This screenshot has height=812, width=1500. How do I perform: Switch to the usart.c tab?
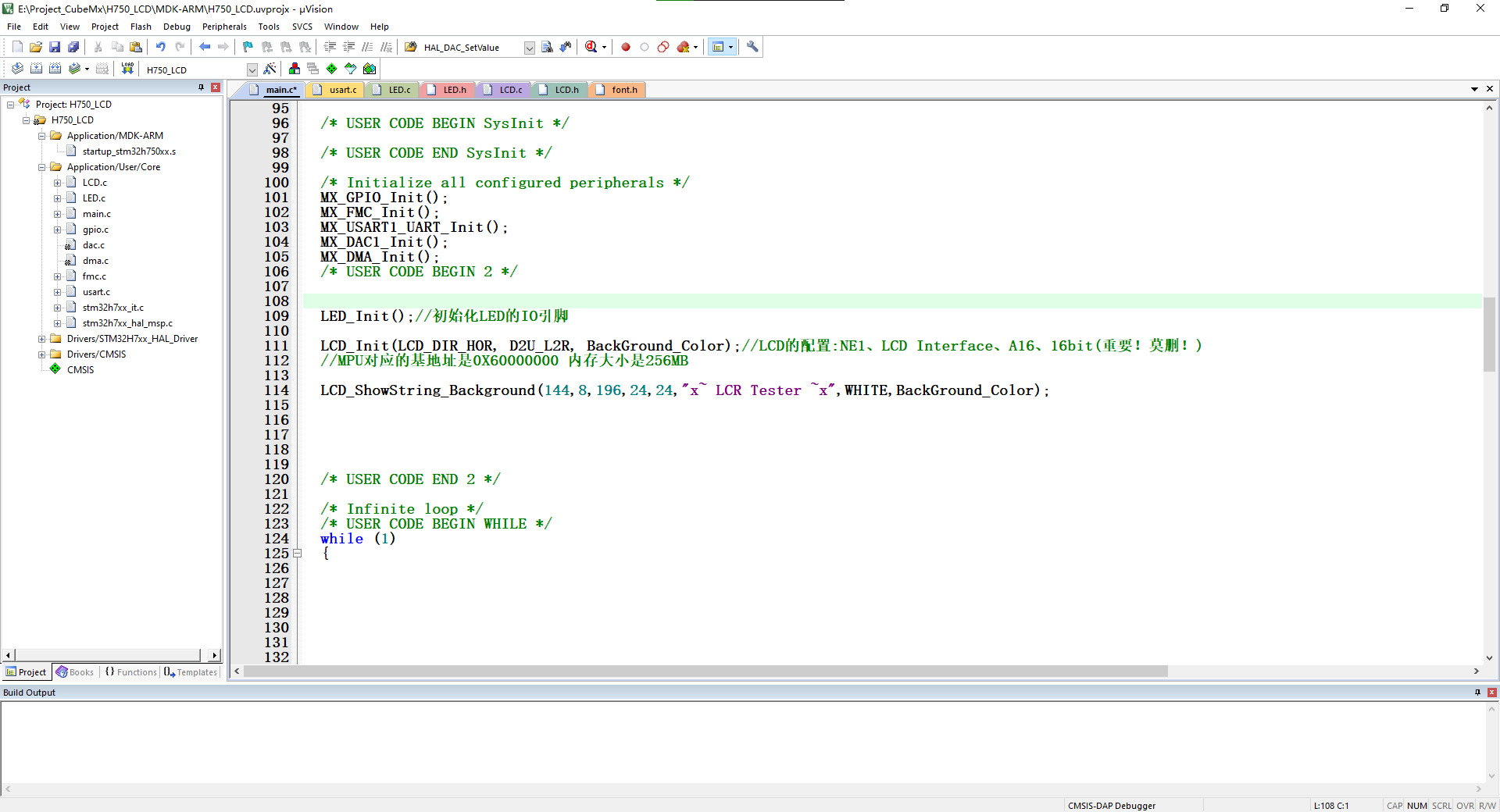point(336,90)
